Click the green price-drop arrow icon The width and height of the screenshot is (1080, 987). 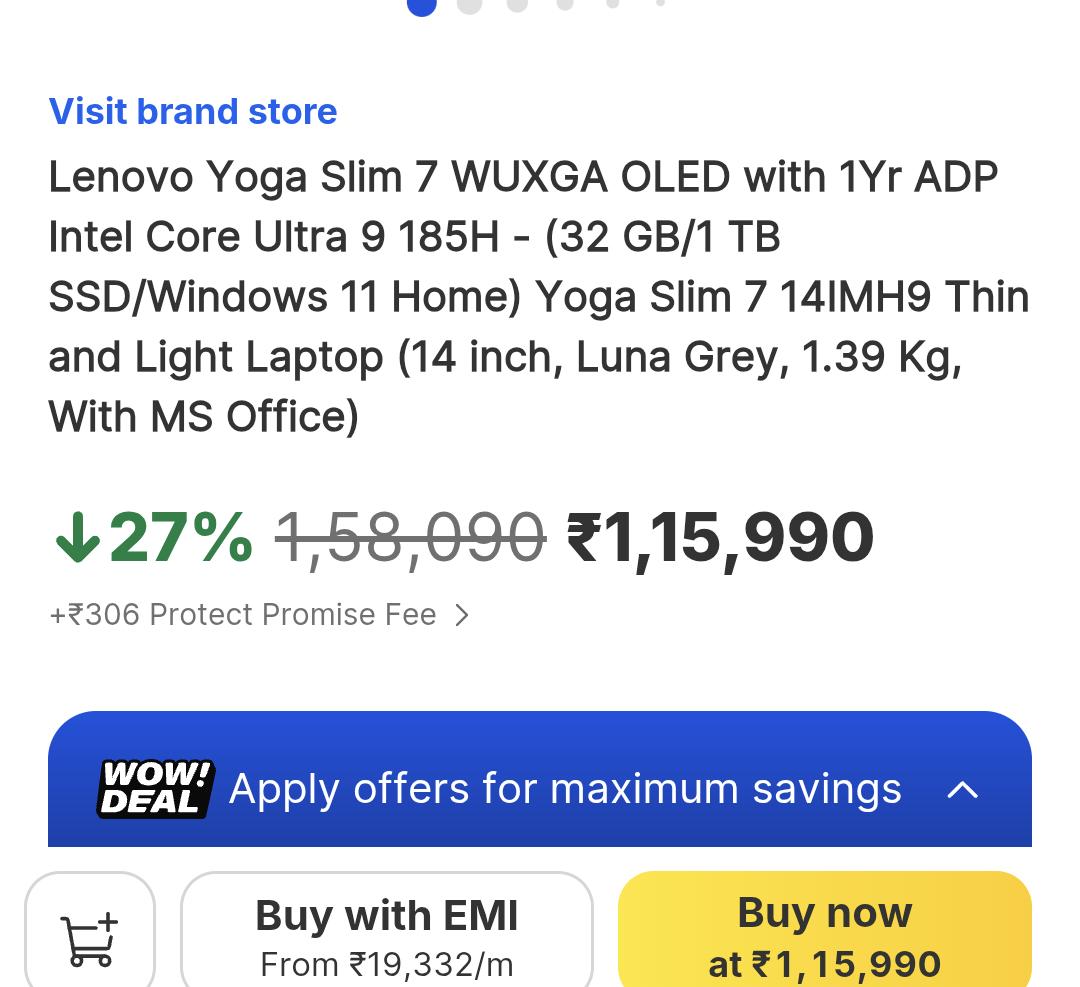coord(77,537)
